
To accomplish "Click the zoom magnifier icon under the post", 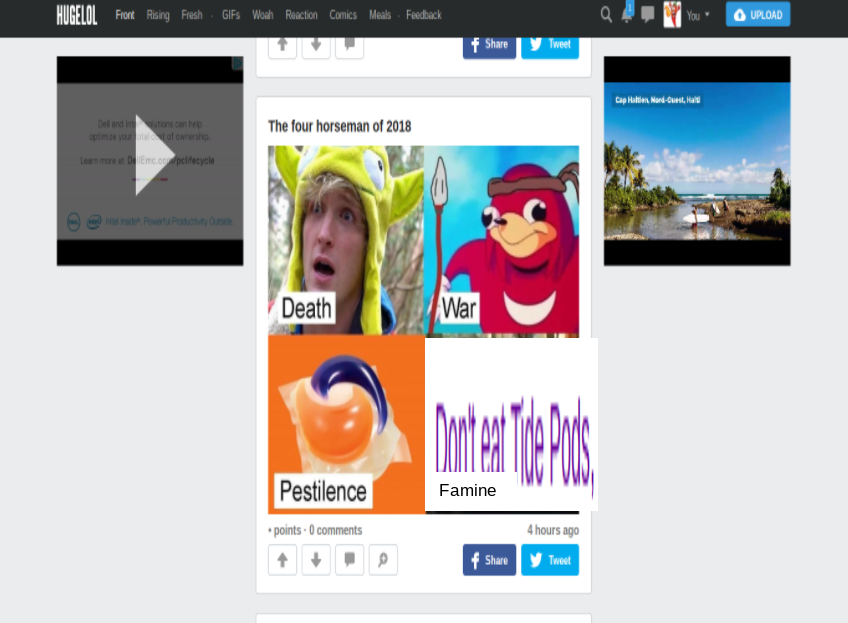I will point(383,560).
